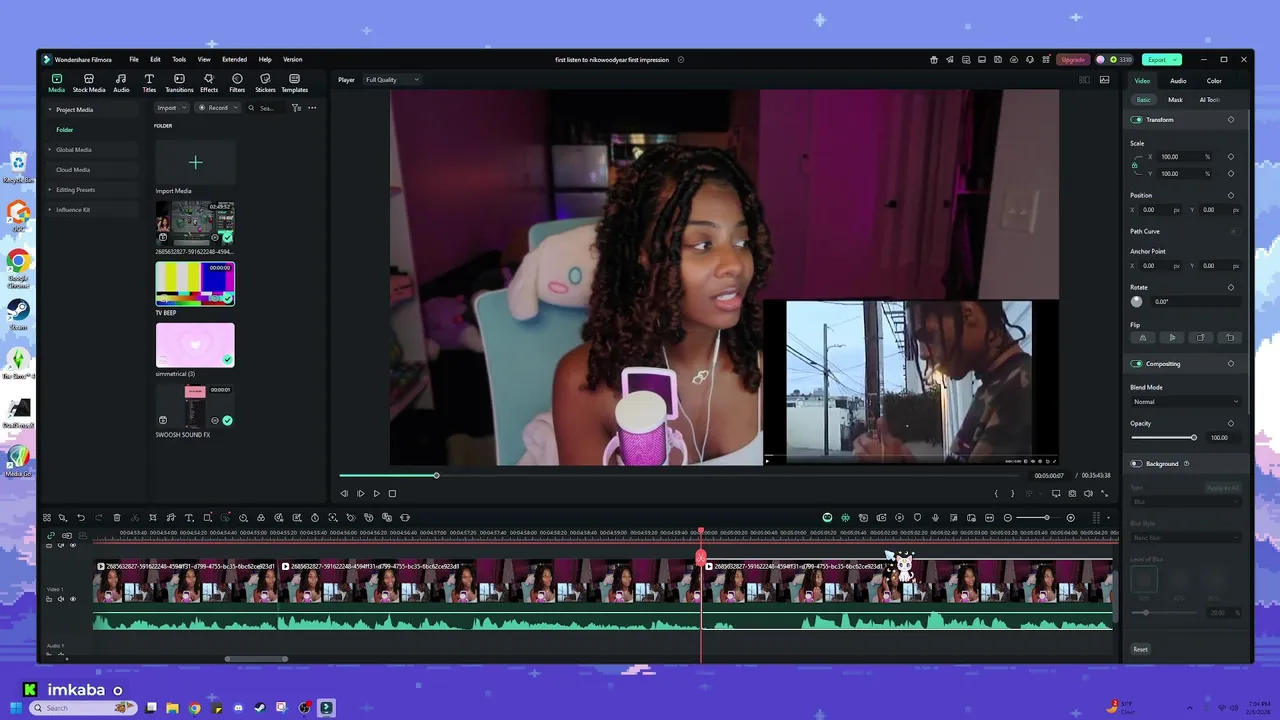This screenshot has width=1280, height=720.
Task: Select the Crop tool in timeline toolbar
Action: 153,518
